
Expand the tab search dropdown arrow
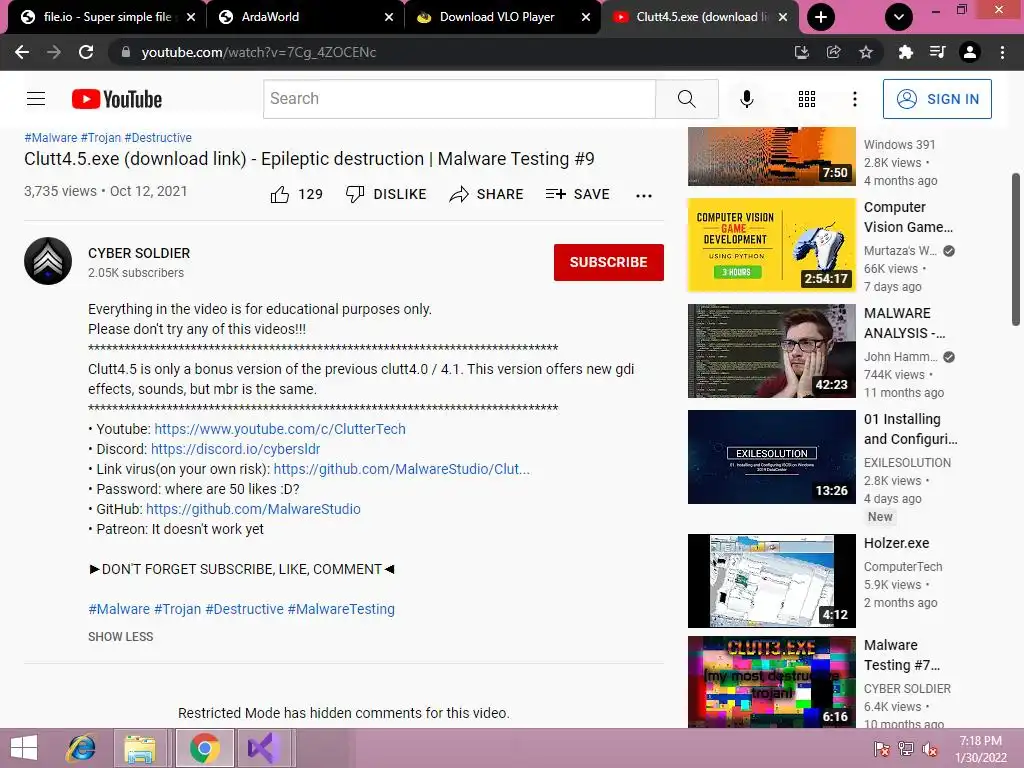899,17
